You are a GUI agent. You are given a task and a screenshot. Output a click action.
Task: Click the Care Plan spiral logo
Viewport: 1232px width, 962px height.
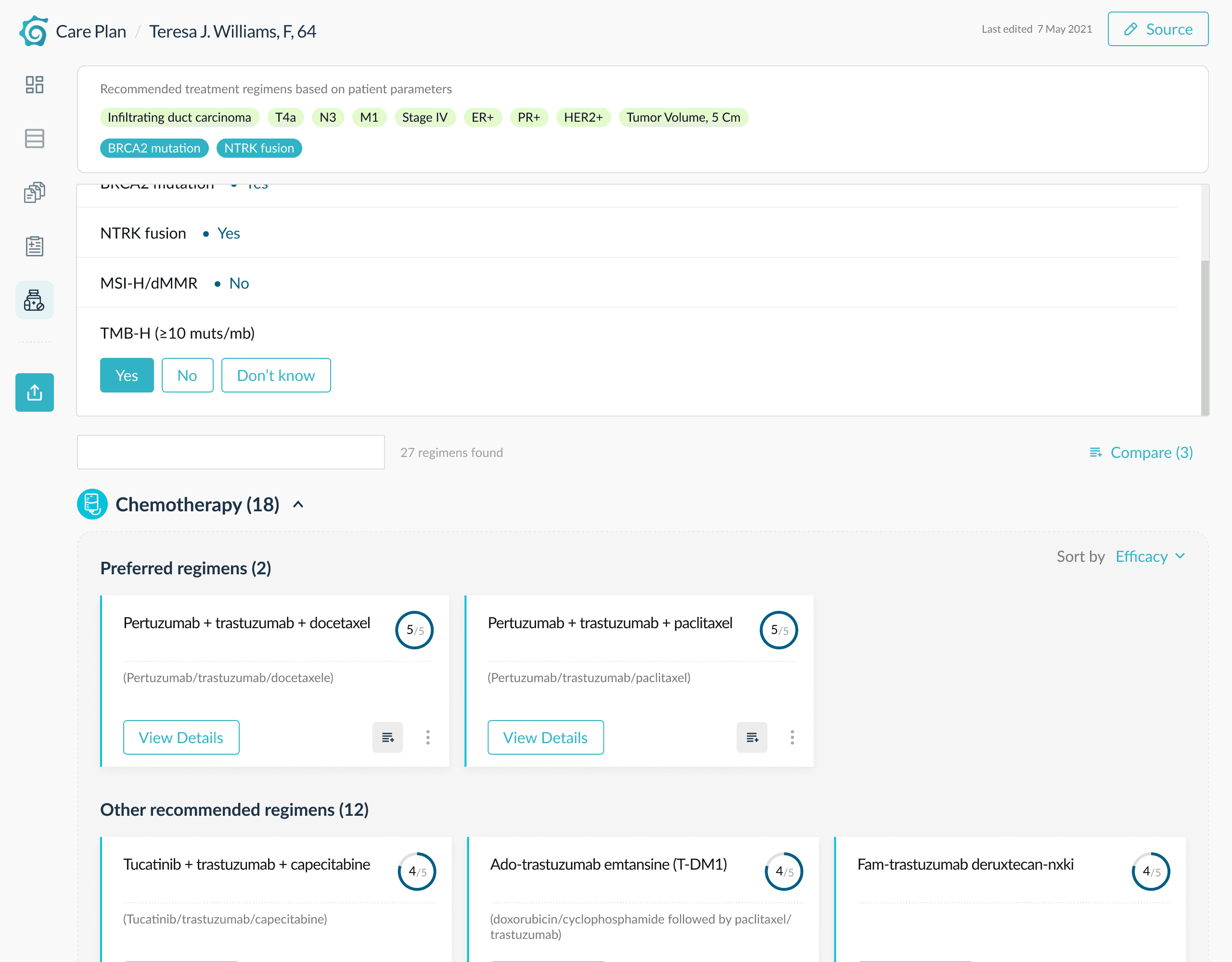tap(34, 31)
